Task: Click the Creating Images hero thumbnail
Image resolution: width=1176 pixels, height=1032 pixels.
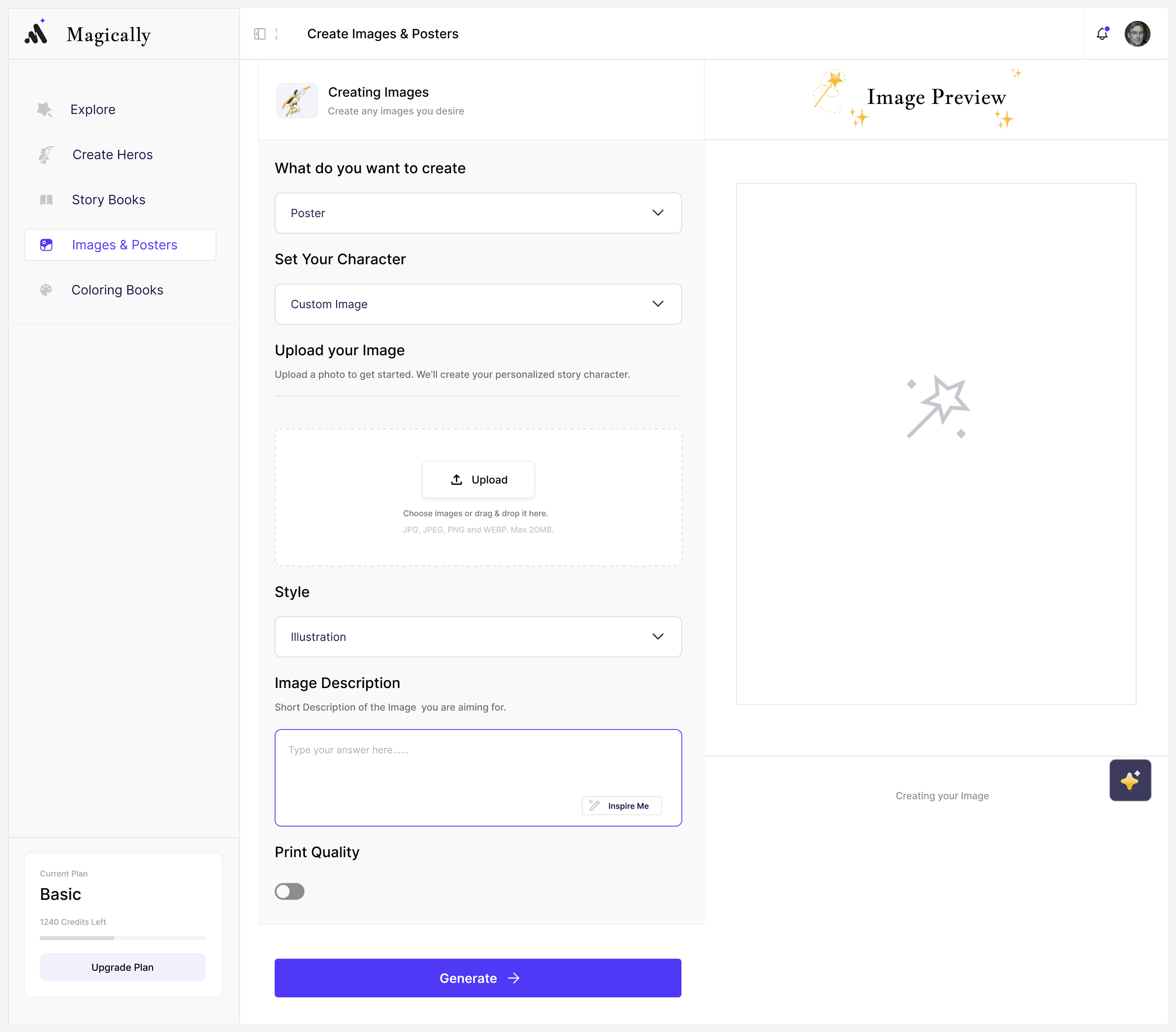Action: click(297, 101)
